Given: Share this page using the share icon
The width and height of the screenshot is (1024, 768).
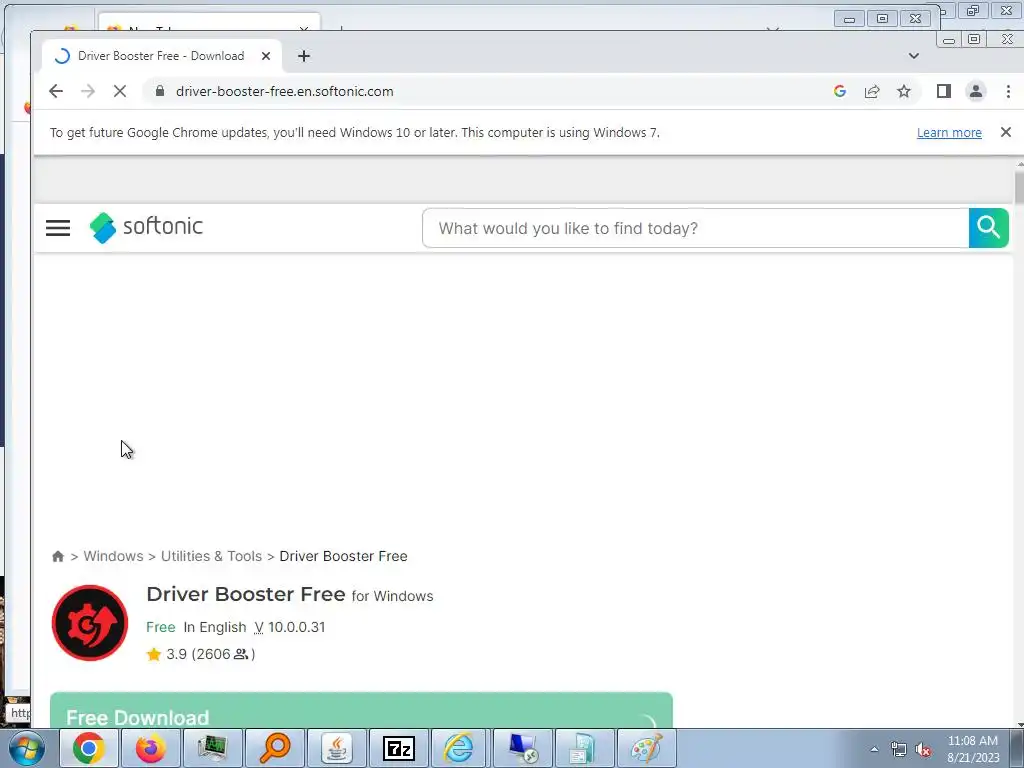Looking at the screenshot, I should [x=872, y=91].
